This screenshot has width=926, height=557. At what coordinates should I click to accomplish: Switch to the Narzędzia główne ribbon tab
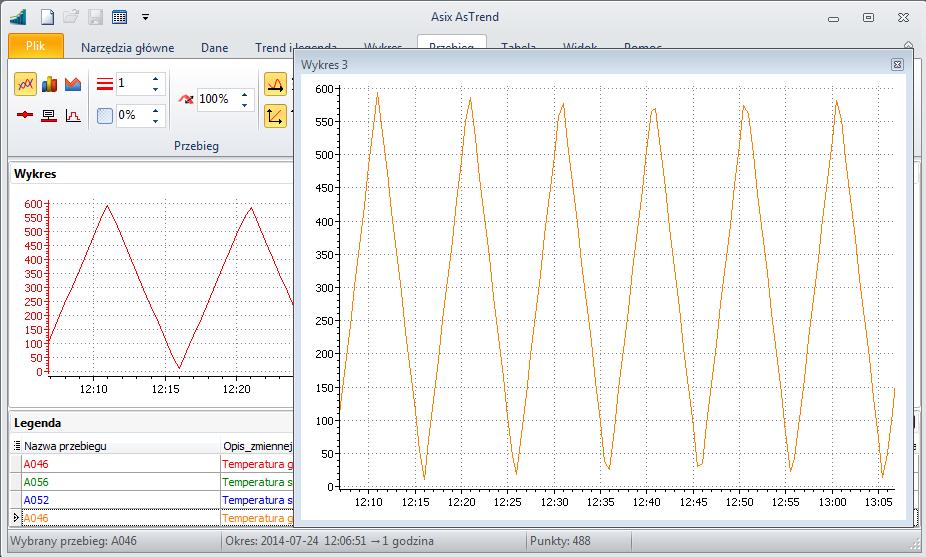[128, 48]
